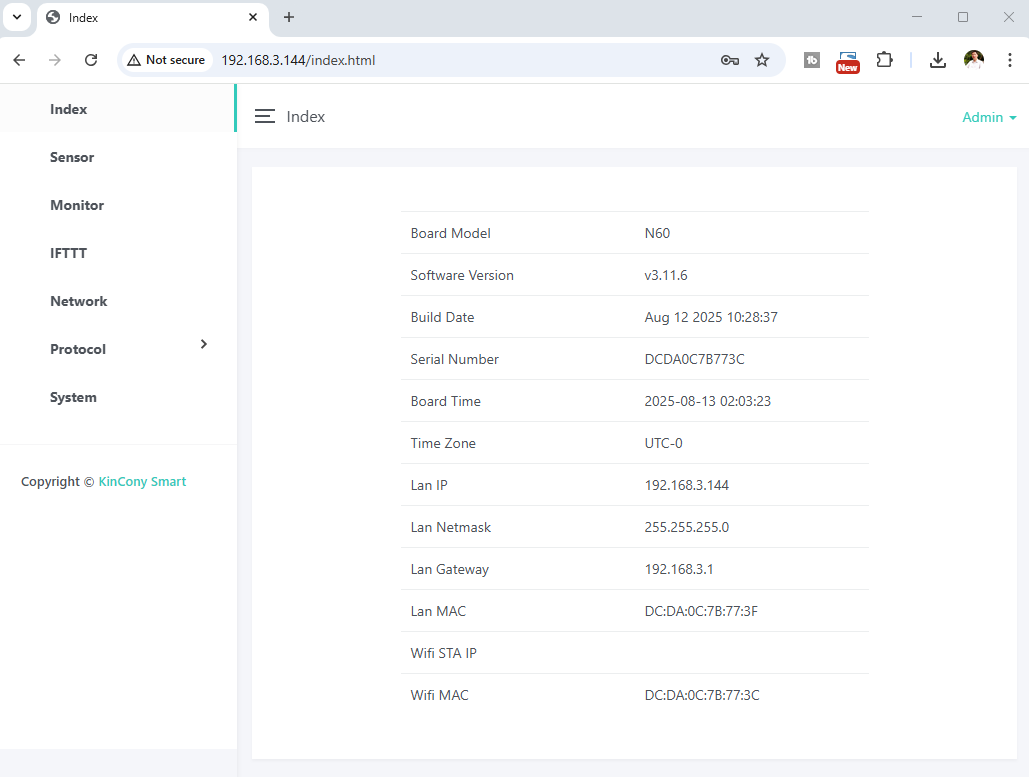Reload the current page
The height and width of the screenshot is (777, 1029).
click(91, 60)
